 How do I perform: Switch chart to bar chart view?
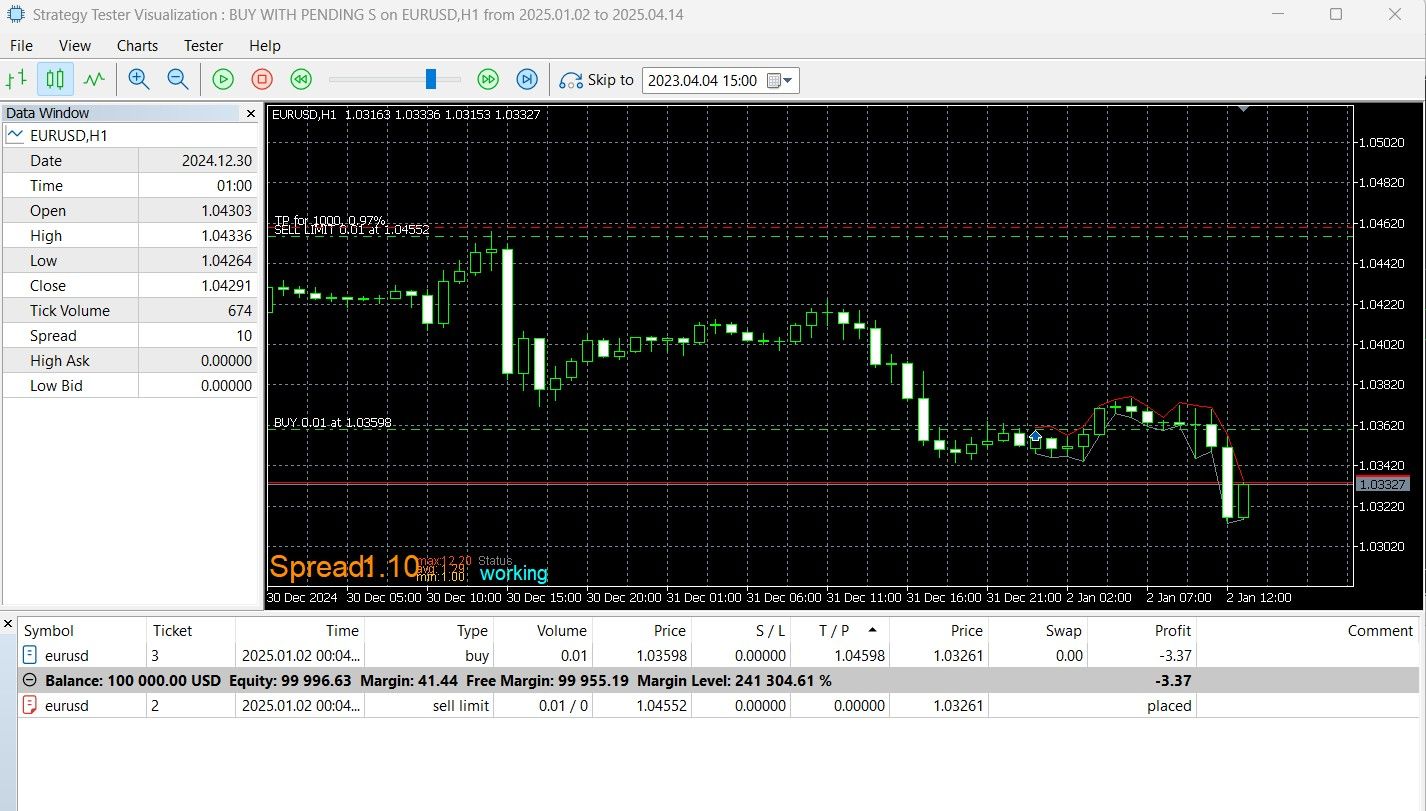pos(17,79)
